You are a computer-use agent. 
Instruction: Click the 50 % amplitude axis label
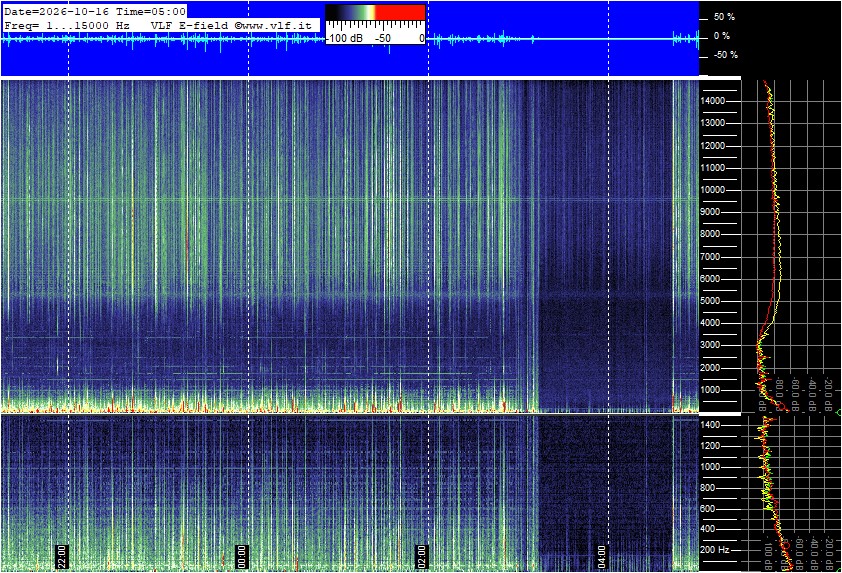click(724, 17)
